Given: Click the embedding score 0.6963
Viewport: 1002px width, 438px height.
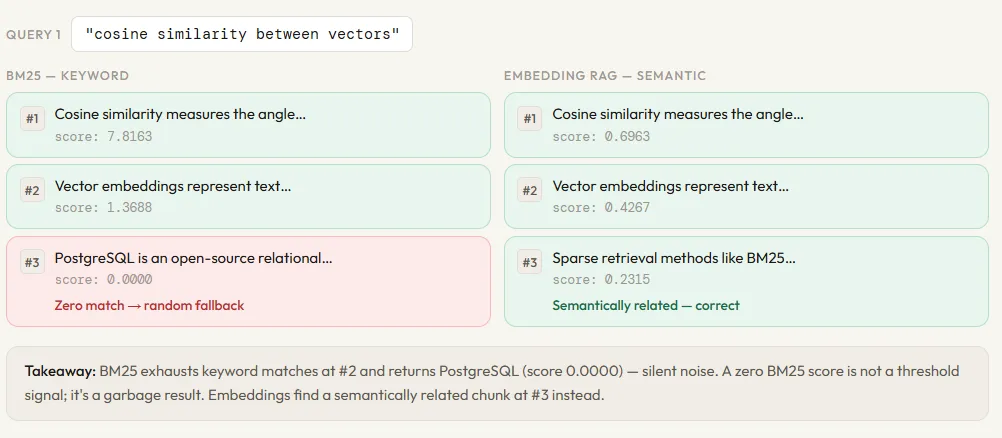Looking at the screenshot, I should click(601, 136).
